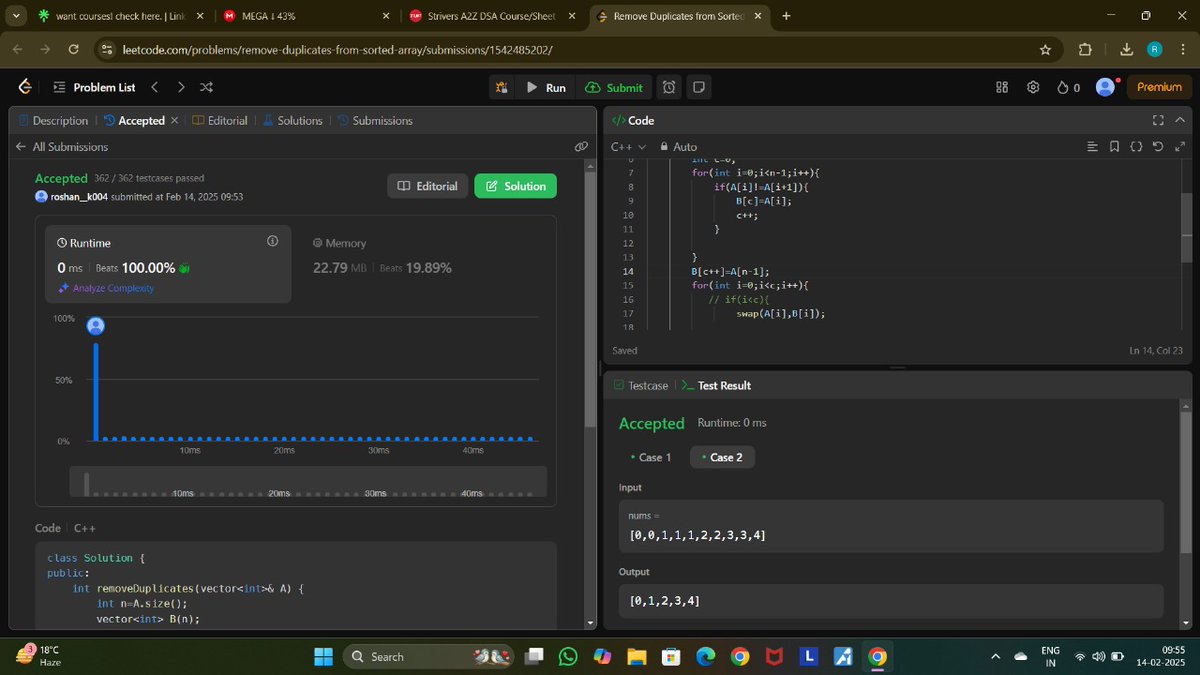
Task: Open browser extensions puzzle icon
Action: point(1085,49)
